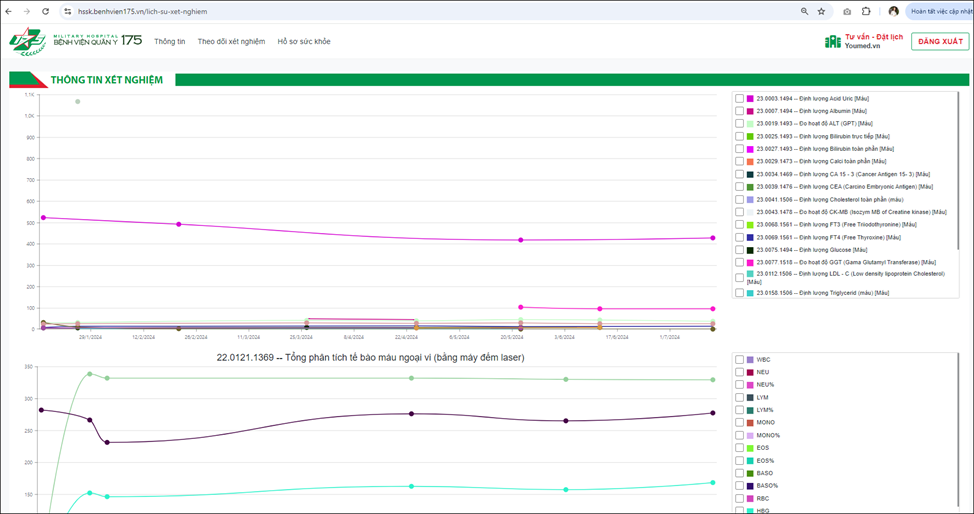Open the browser extensions puzzle icon

tap(866, 11)
